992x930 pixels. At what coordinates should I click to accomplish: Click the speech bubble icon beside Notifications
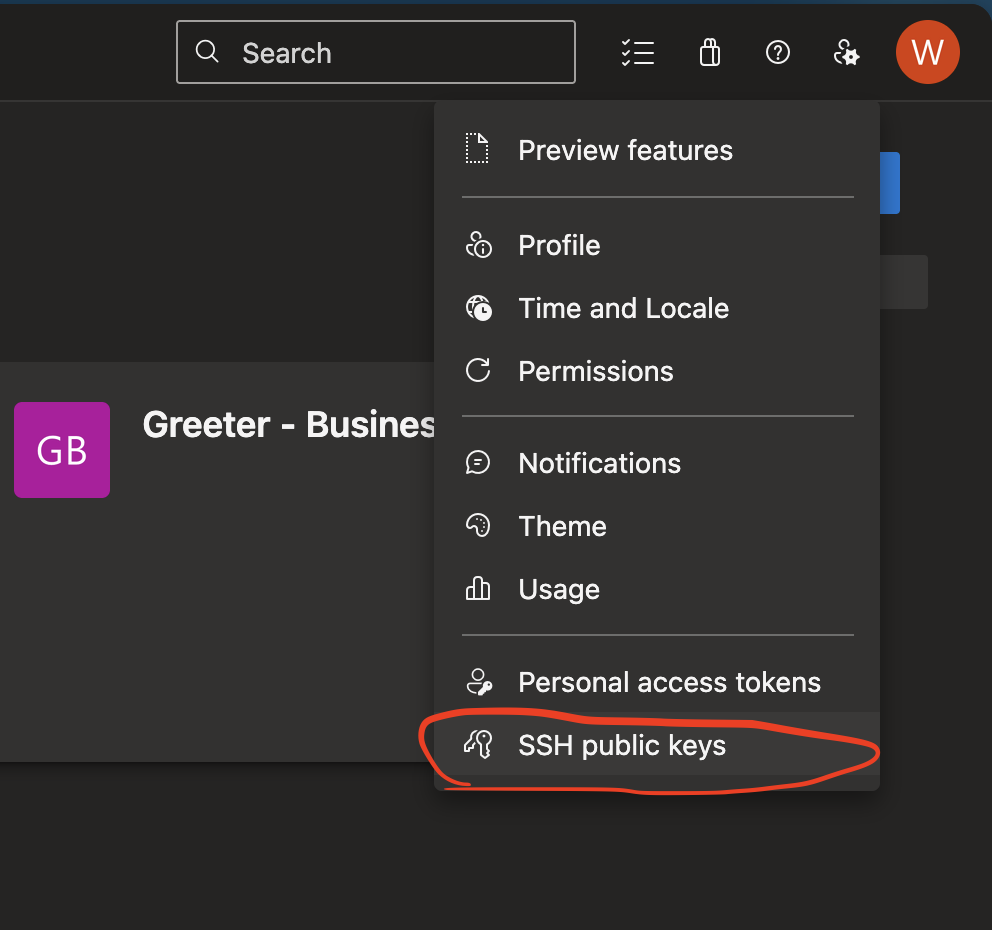478,462
